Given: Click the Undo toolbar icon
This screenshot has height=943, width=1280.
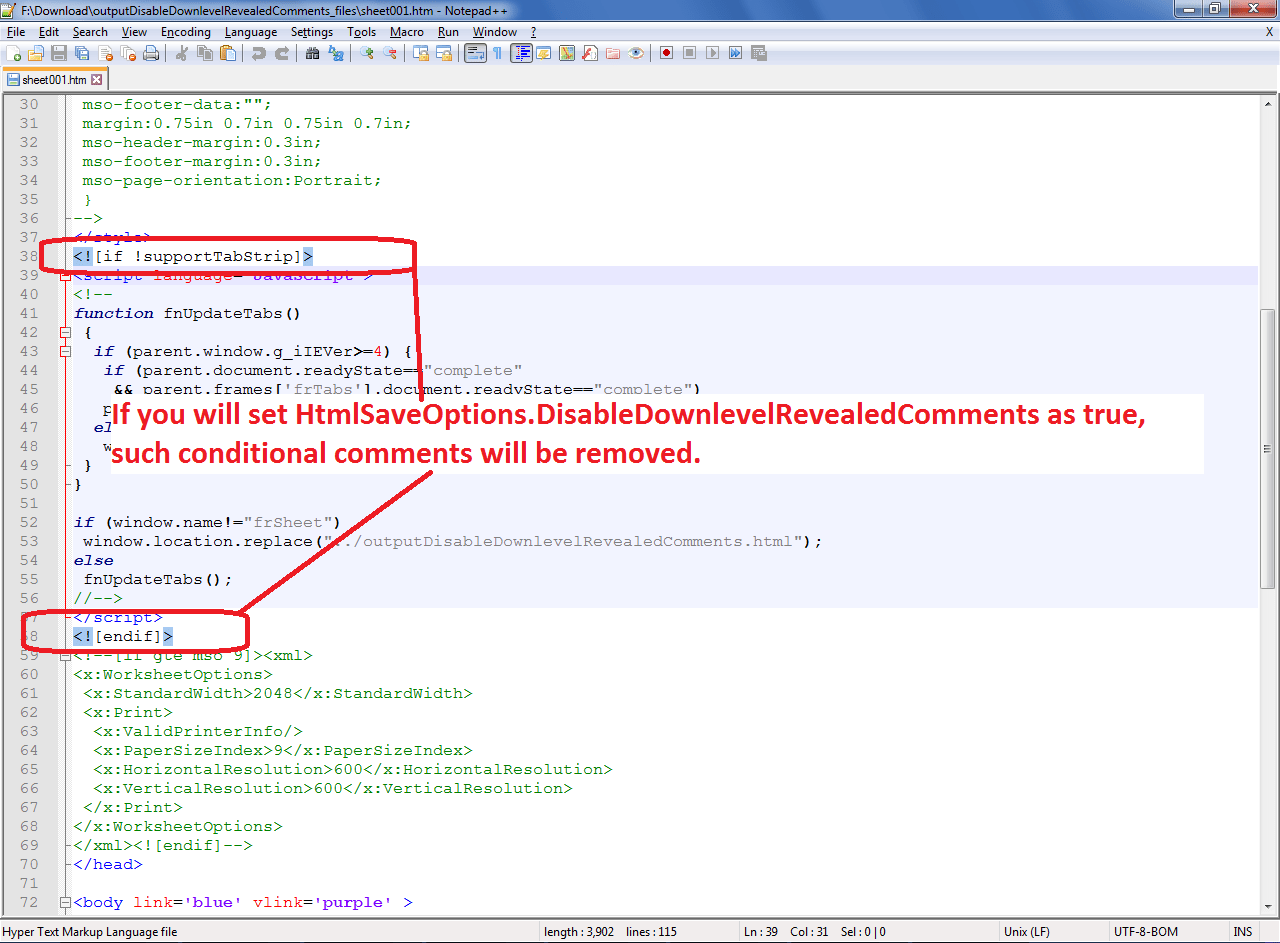Looking at the screenshot, I should click(260, 53).
